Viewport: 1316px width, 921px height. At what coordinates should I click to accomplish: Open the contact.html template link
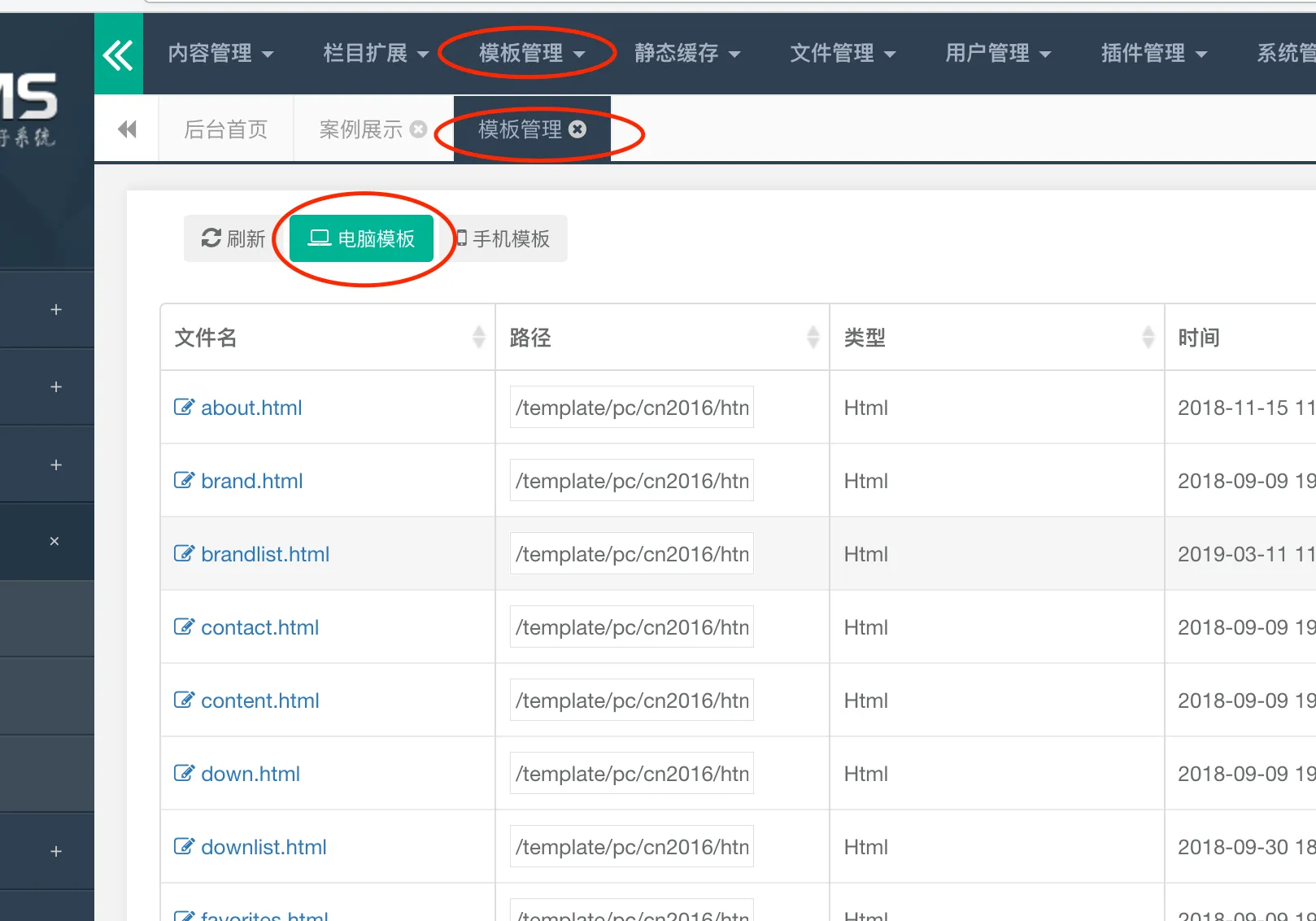click(259, 627)
